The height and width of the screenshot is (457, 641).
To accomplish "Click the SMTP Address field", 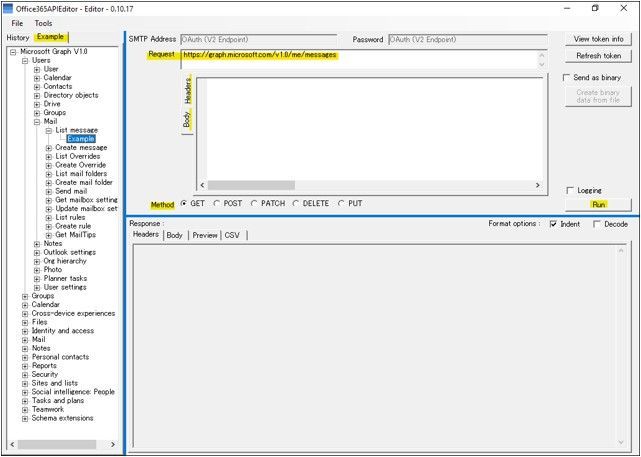I will 259,40.
